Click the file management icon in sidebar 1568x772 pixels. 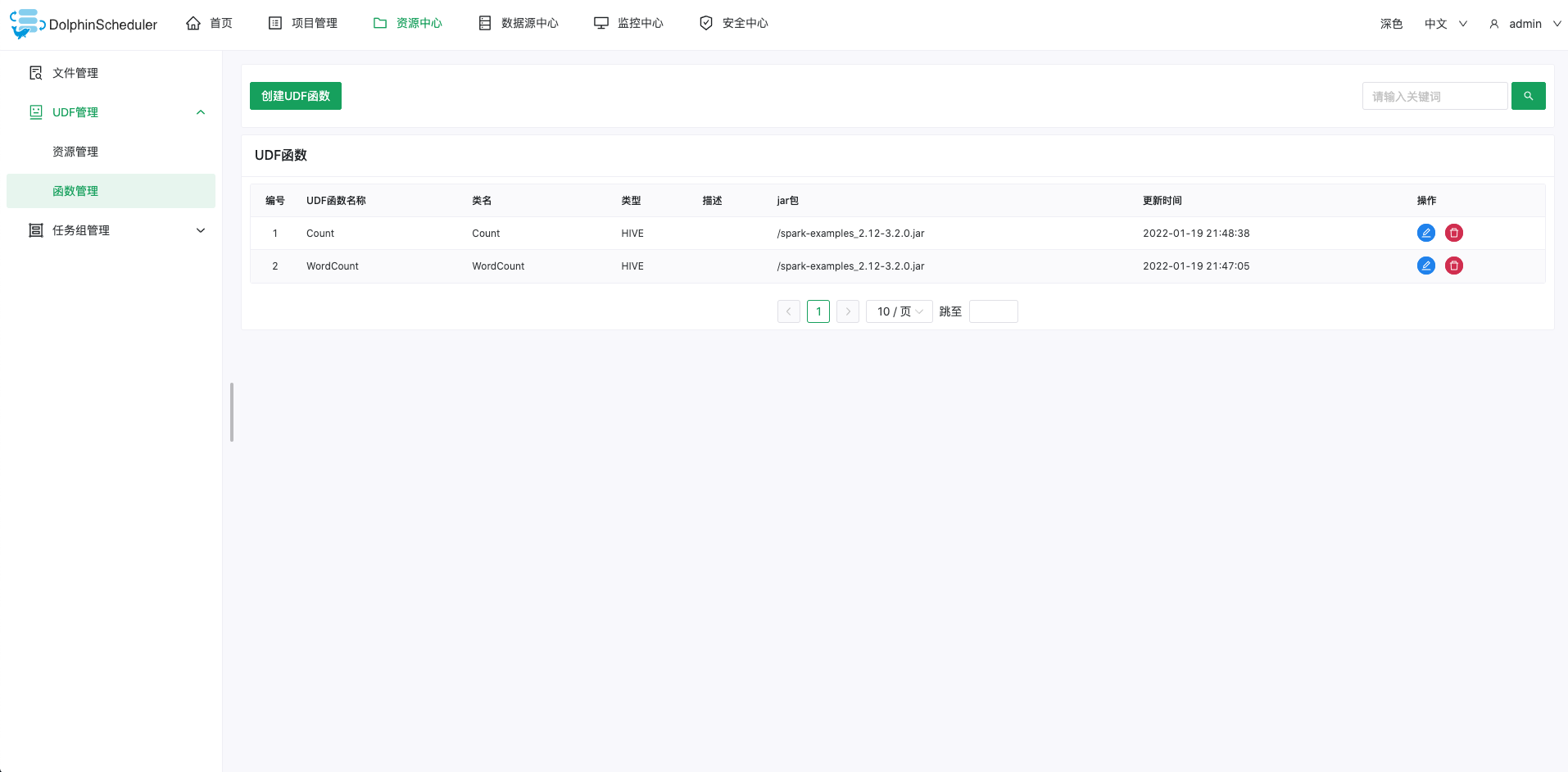[36, 73]
